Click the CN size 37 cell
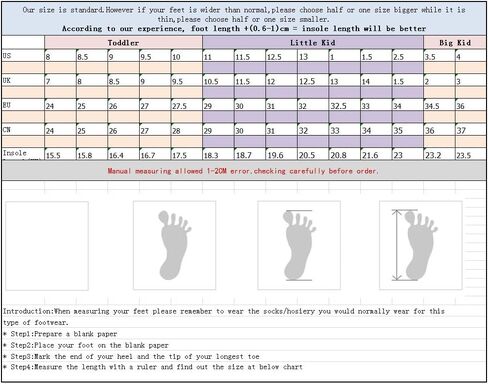The height and width of the screenshot is (384, 488). click(471, 130)
